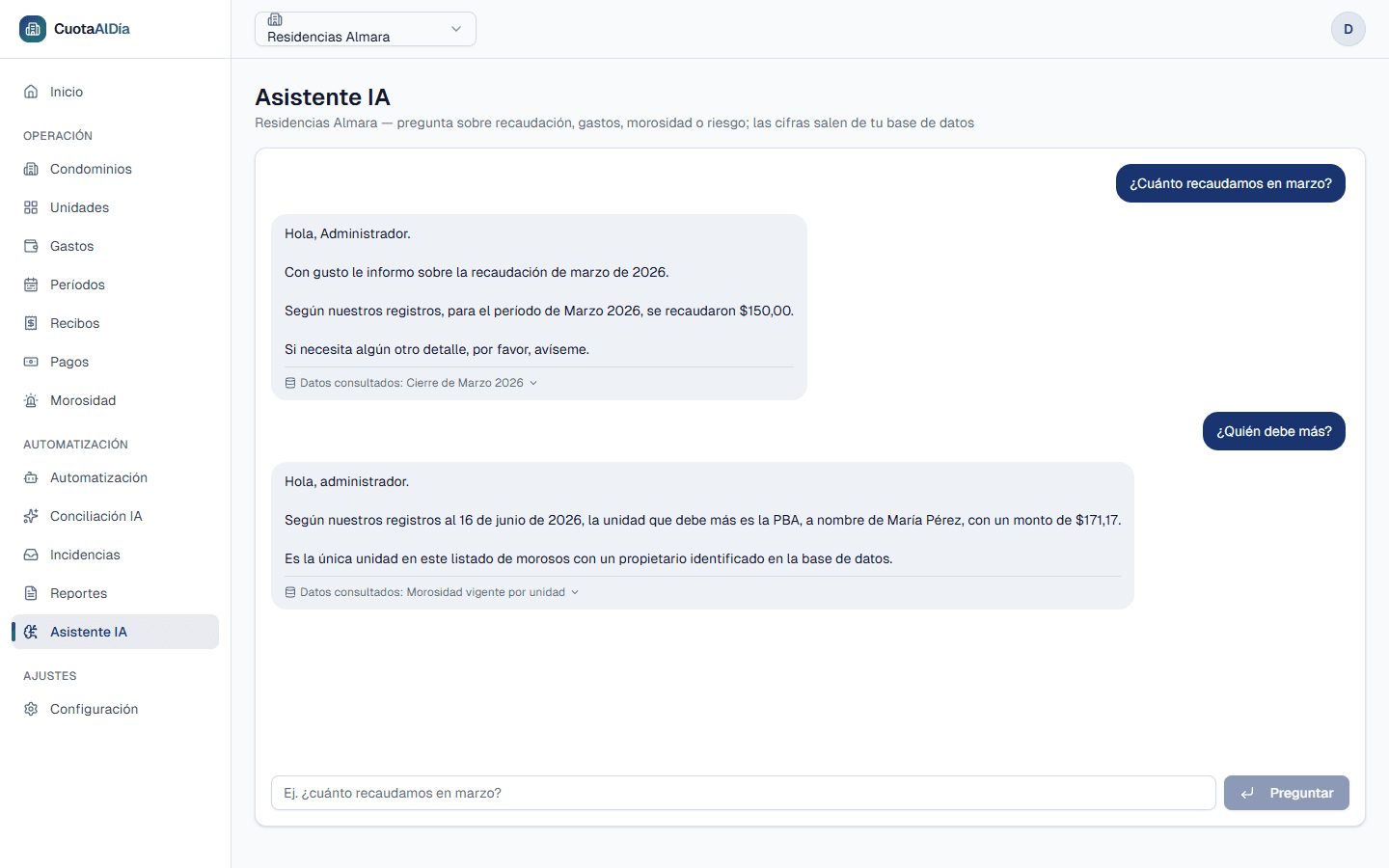The width and height of the screenshot is (1389, 868).
Task: Focus the question input field
Action: 743,793
